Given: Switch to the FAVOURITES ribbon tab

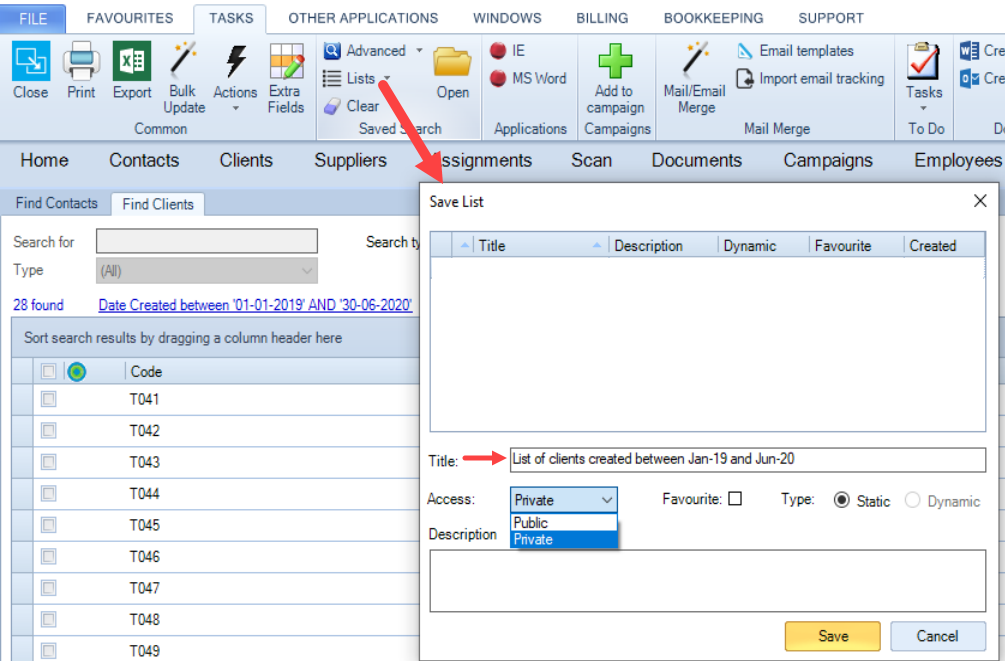Looking at the screenshot, I should pos(130,18).
